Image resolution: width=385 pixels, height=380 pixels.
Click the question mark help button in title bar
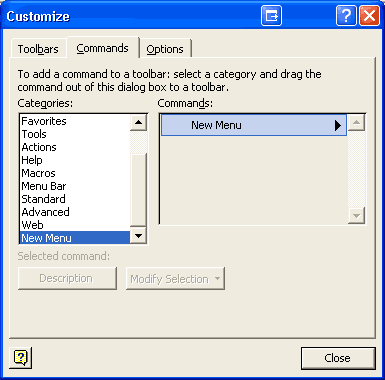point(346,16)
